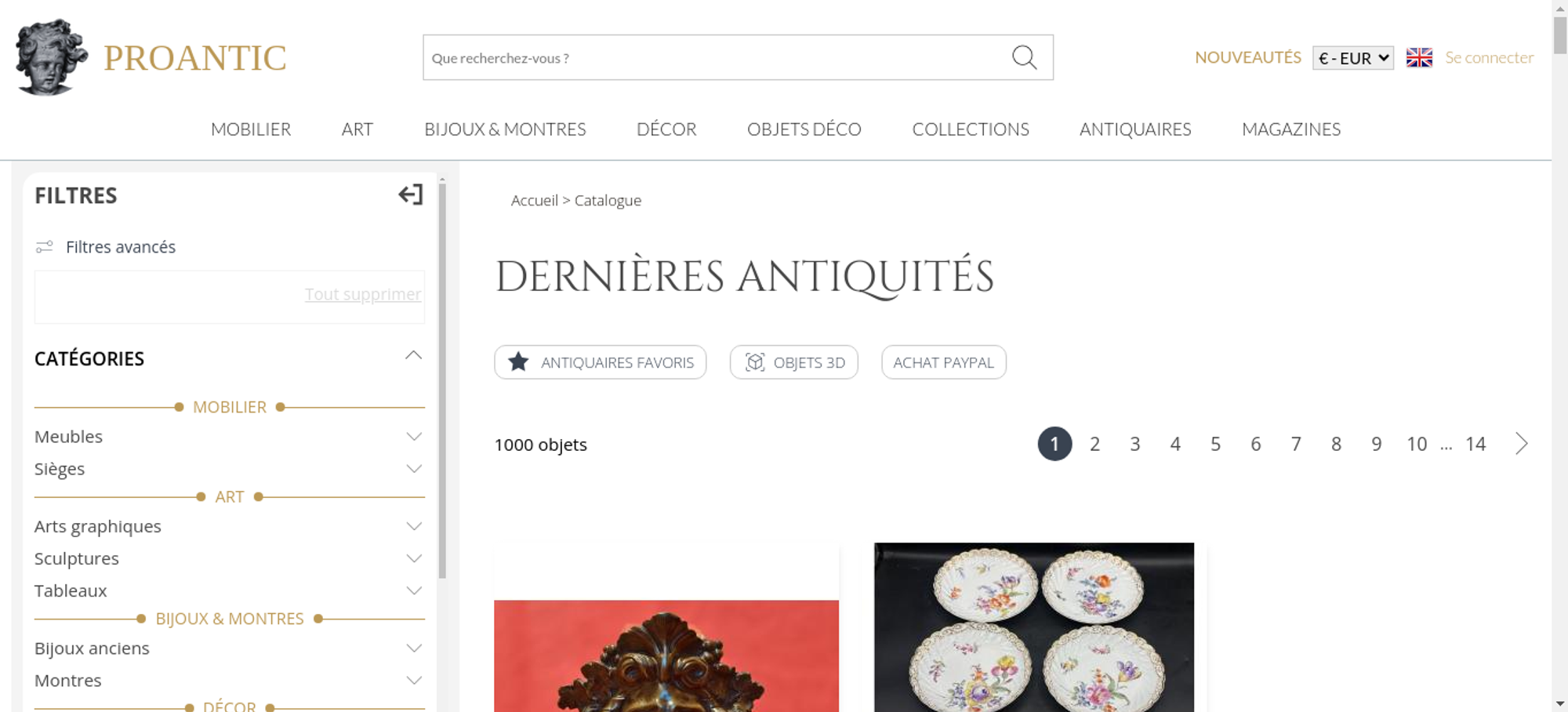1568x712 pixels.
Task: Click the Se connecter link
Action: coord(1490,57)
